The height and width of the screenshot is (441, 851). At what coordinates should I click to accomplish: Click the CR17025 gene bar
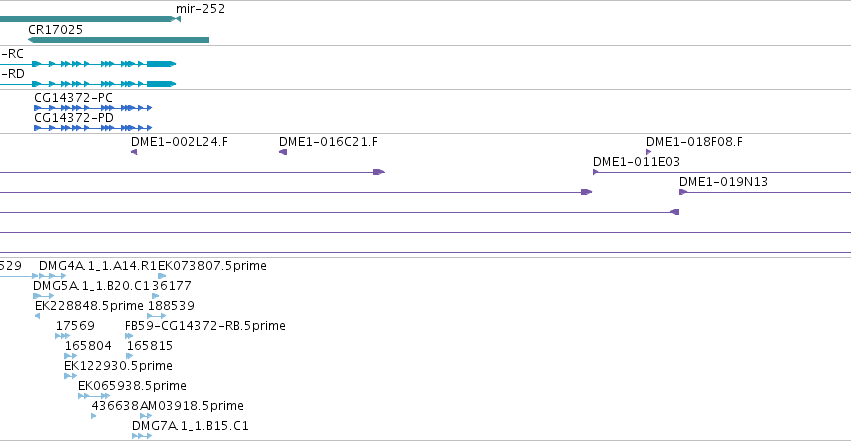coord(118,40)
